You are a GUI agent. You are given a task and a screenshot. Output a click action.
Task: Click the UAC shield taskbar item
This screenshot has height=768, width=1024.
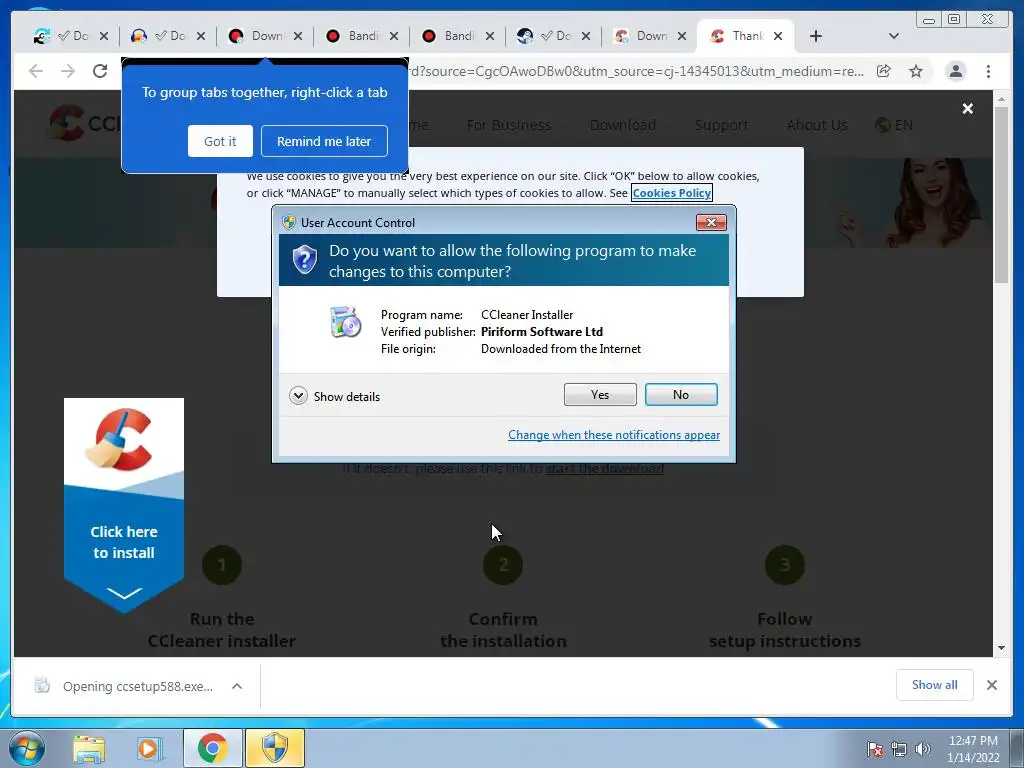click(275, 748)
